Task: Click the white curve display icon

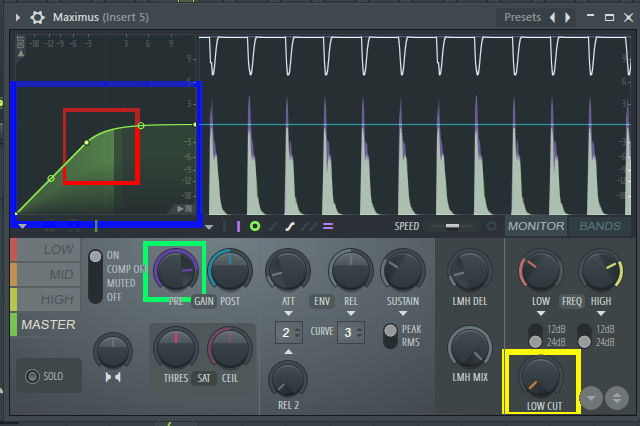Action: 290,226
